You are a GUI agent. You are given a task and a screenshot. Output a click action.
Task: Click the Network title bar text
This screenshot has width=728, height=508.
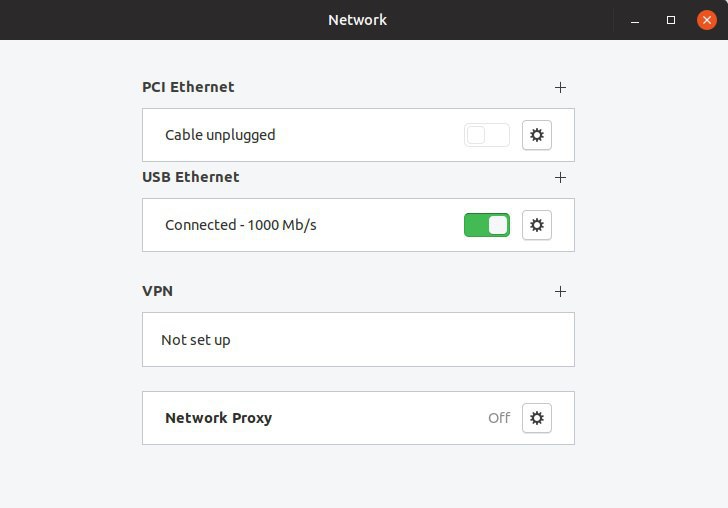point(358,20)
